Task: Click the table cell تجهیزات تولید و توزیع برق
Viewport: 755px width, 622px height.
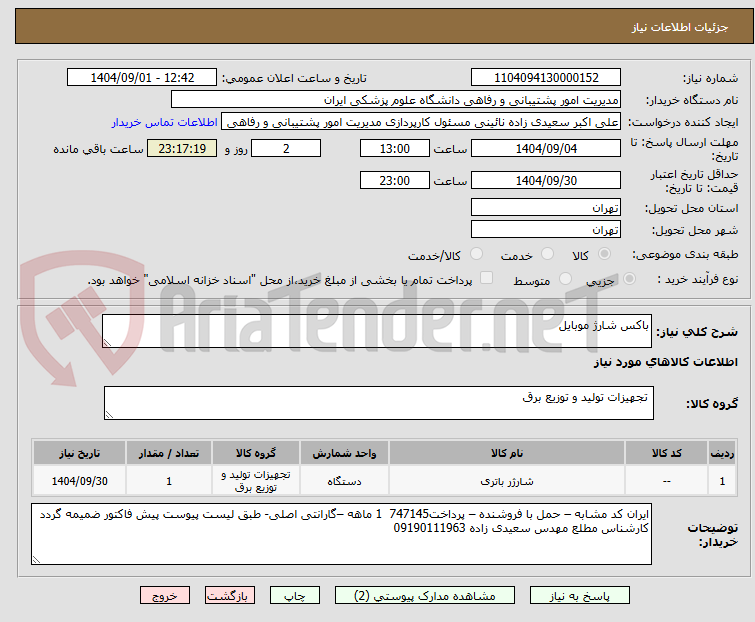Action: [x=256, y=481]
